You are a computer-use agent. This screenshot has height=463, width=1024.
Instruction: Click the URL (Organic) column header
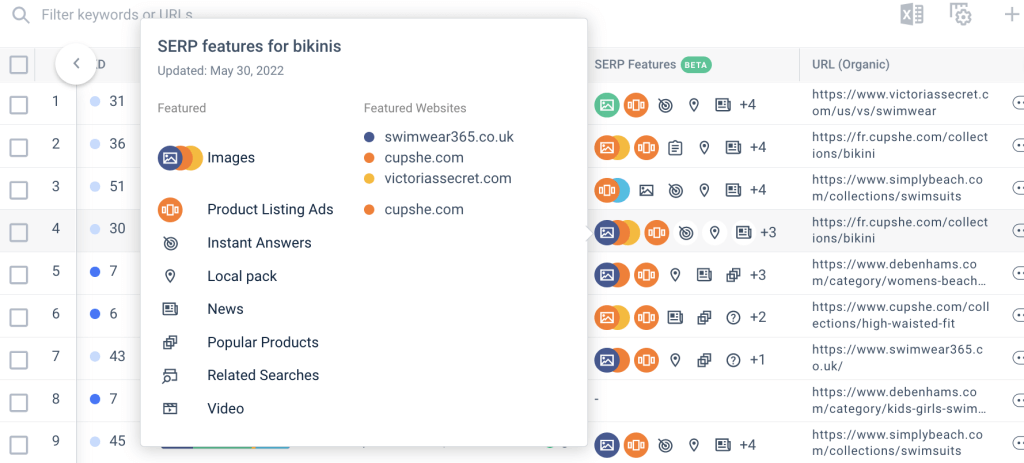[851, 65]
